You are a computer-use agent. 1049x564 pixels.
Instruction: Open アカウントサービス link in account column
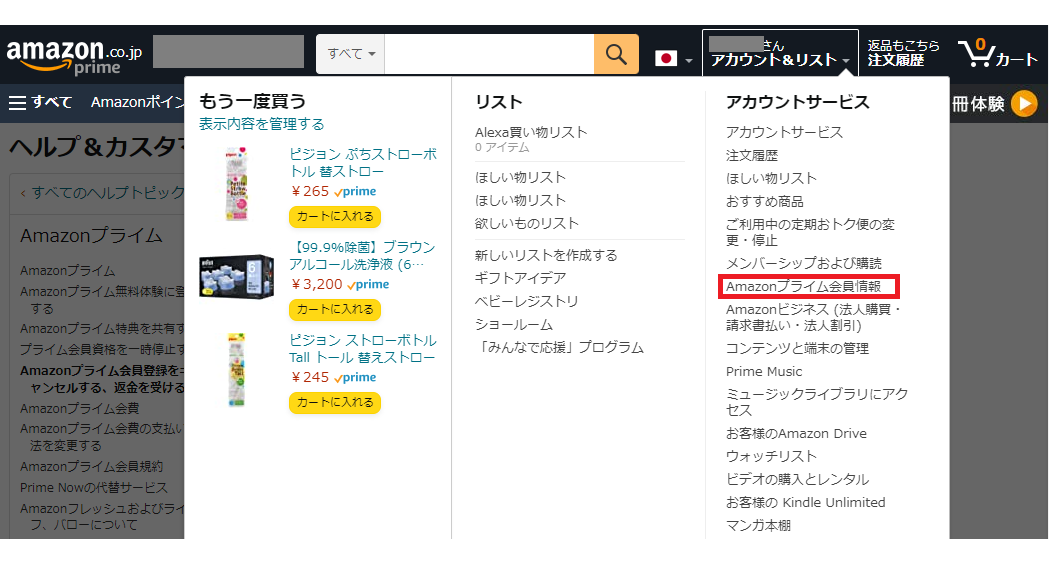[784, 132]
